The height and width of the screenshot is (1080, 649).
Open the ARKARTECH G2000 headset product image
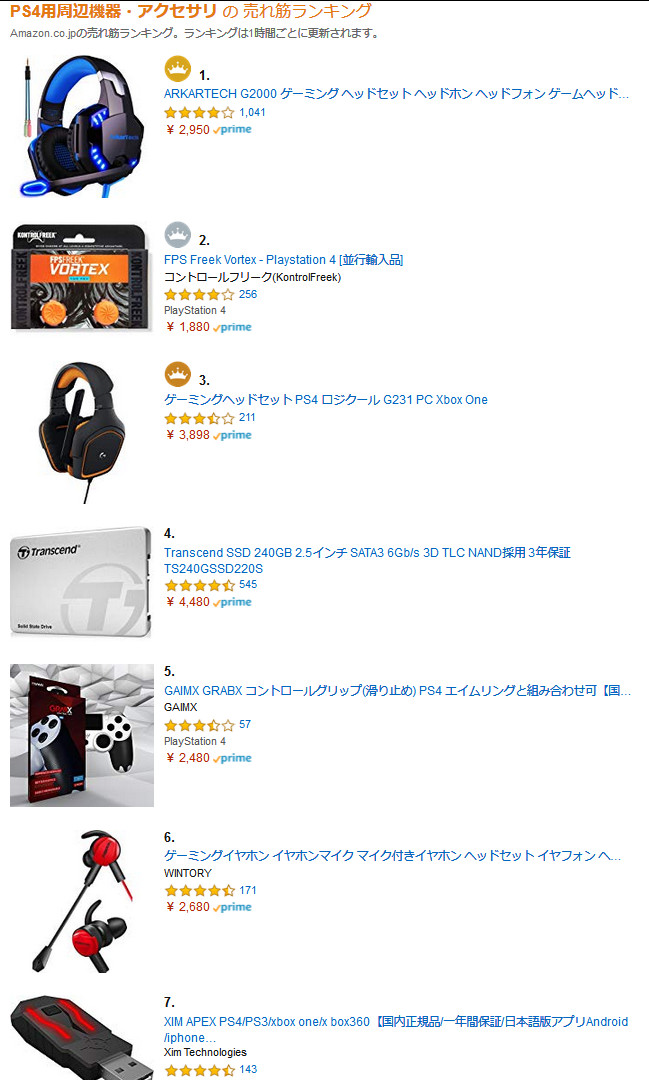82,127
